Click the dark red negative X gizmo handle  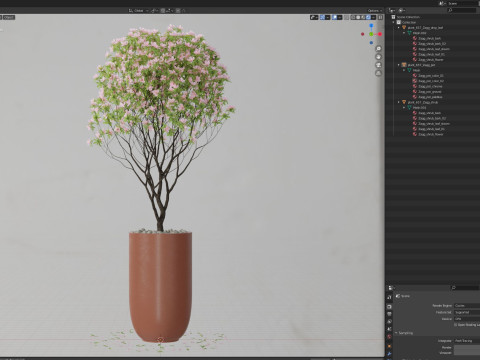pos(363,34)
